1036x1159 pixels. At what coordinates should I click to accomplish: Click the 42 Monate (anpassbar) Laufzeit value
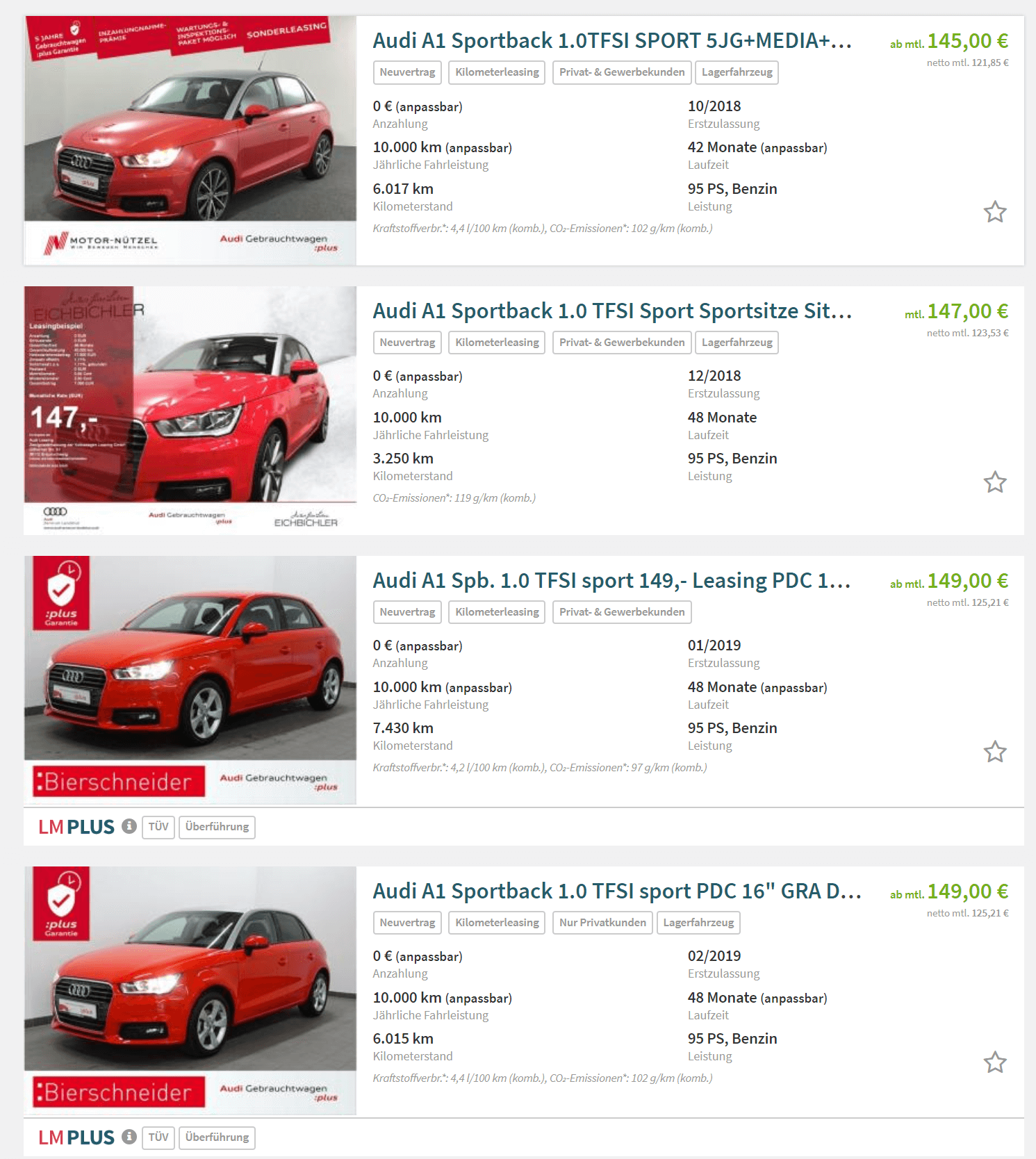(x=757, y=147)
